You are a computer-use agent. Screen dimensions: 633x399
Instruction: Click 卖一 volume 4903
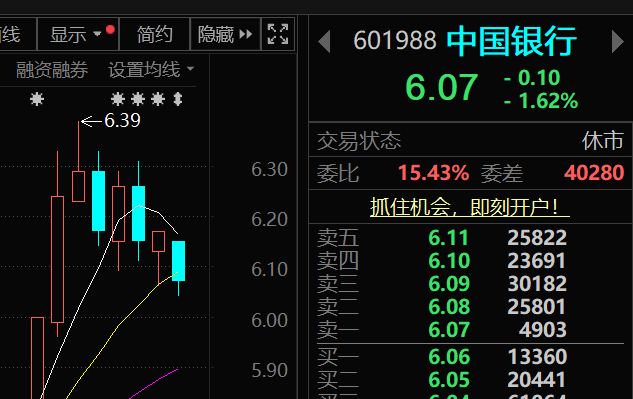click(x=543, y=330)
